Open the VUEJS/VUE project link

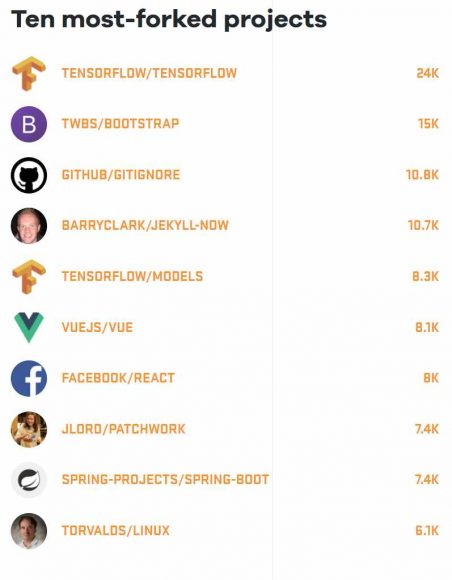[x=97, y=327]
